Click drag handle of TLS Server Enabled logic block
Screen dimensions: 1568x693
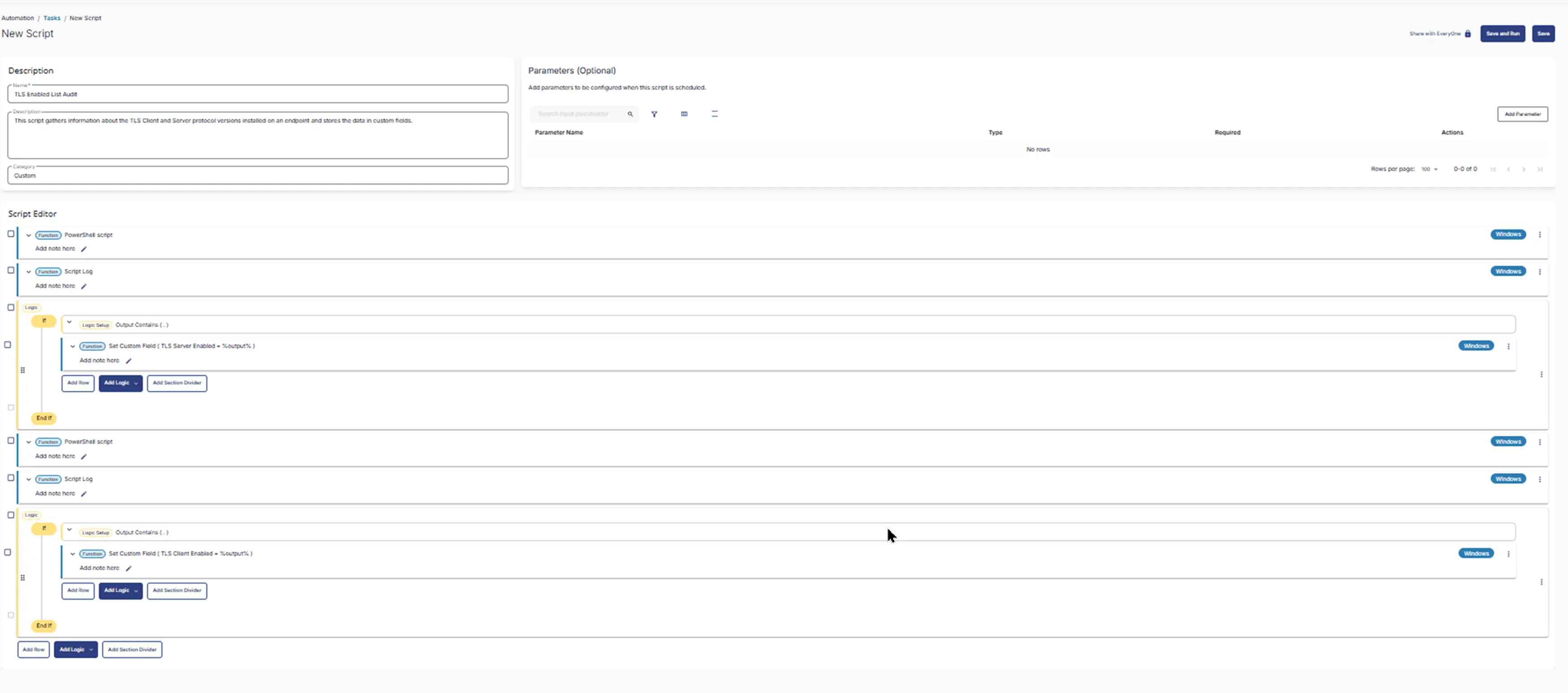pyautogui.click(x=22, y=370)
